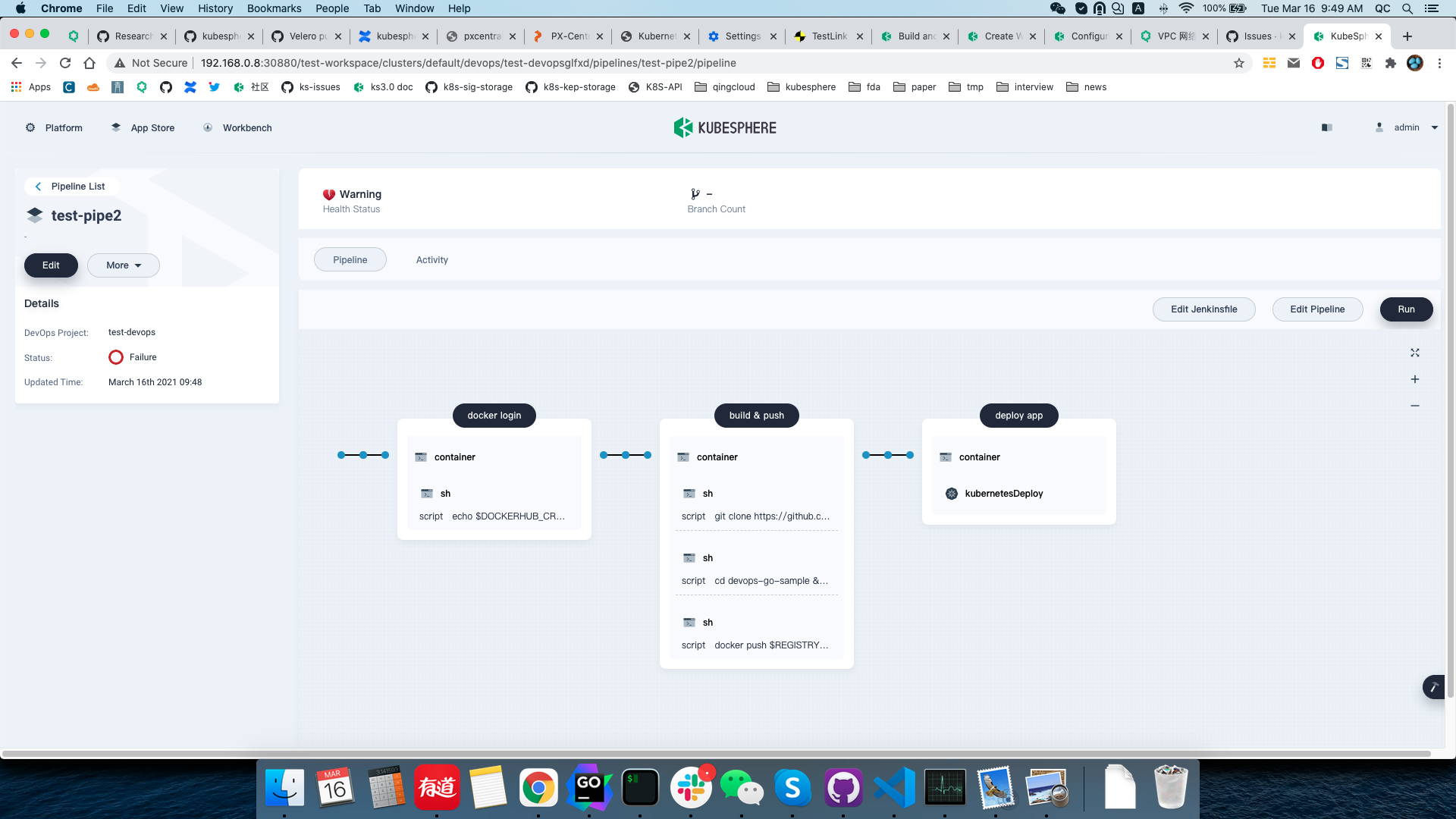The image size is (1456, 819).
Task: Open Visual Studio Code from the dock
Action: 894,788
